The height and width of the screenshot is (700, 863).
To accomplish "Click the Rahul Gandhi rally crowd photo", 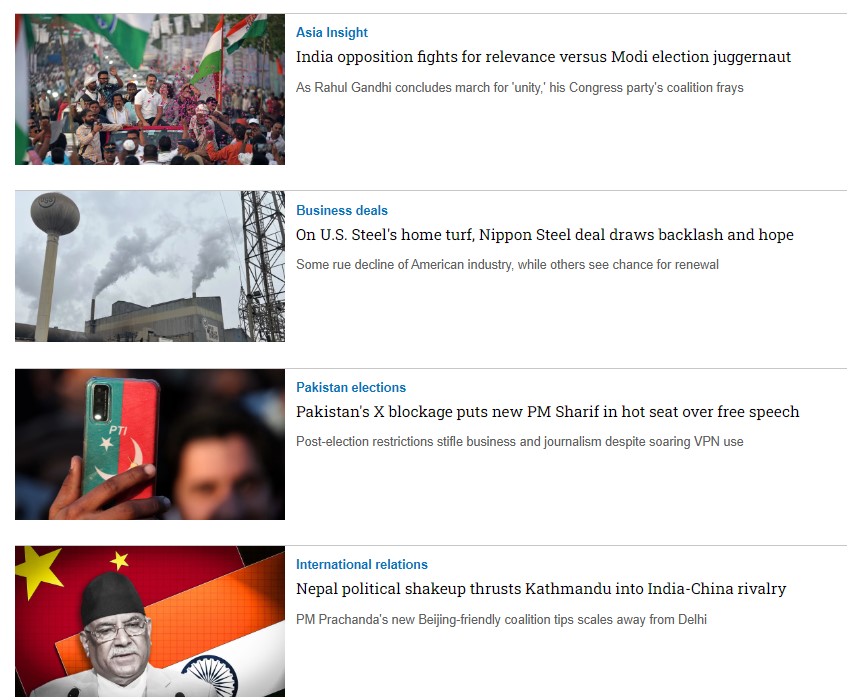I will (x=150, y=89).
